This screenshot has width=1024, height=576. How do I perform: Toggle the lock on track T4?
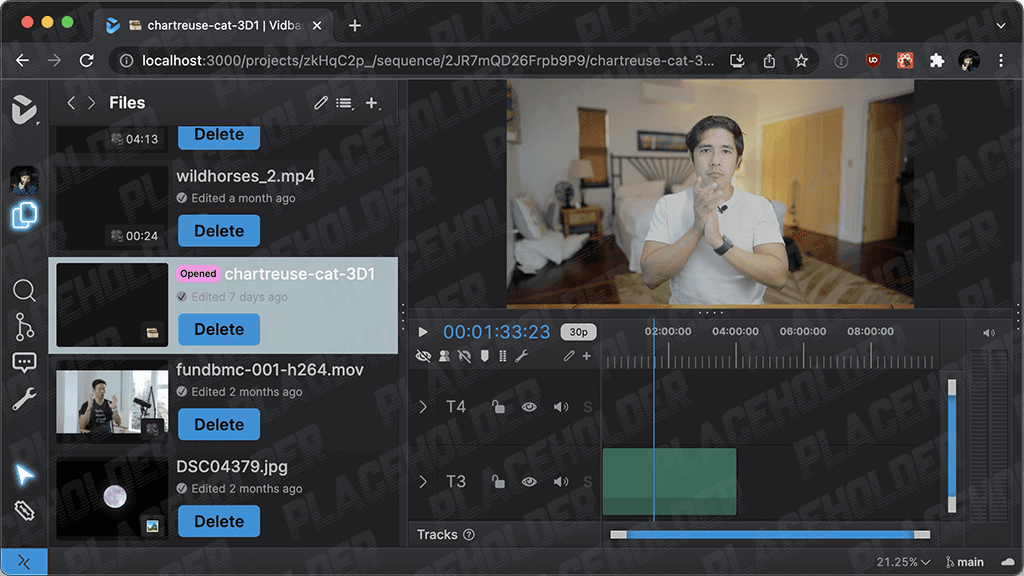[x=498, y=407]
